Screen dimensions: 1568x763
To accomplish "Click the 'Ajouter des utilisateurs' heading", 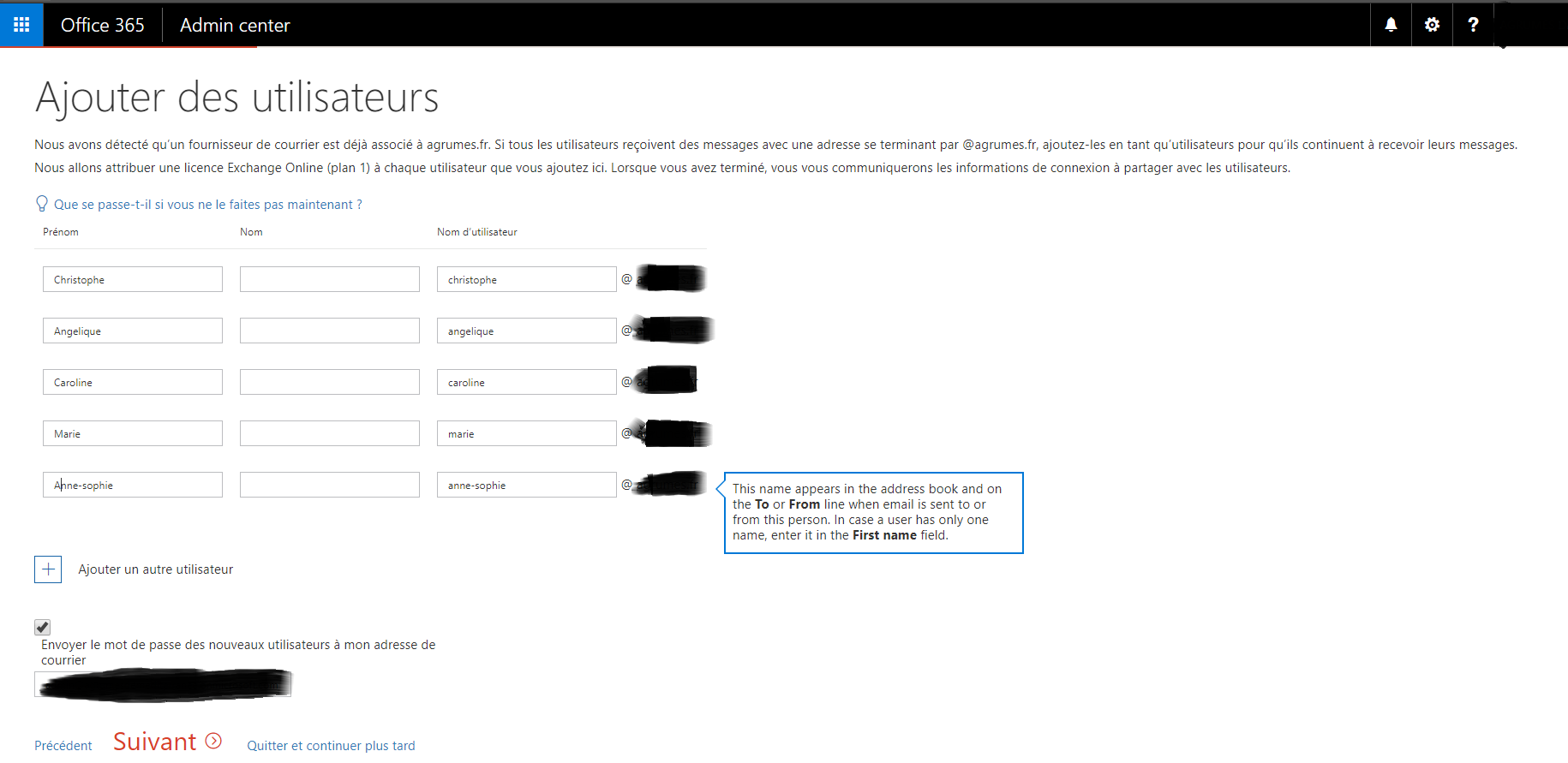I will tap(236, 97).
